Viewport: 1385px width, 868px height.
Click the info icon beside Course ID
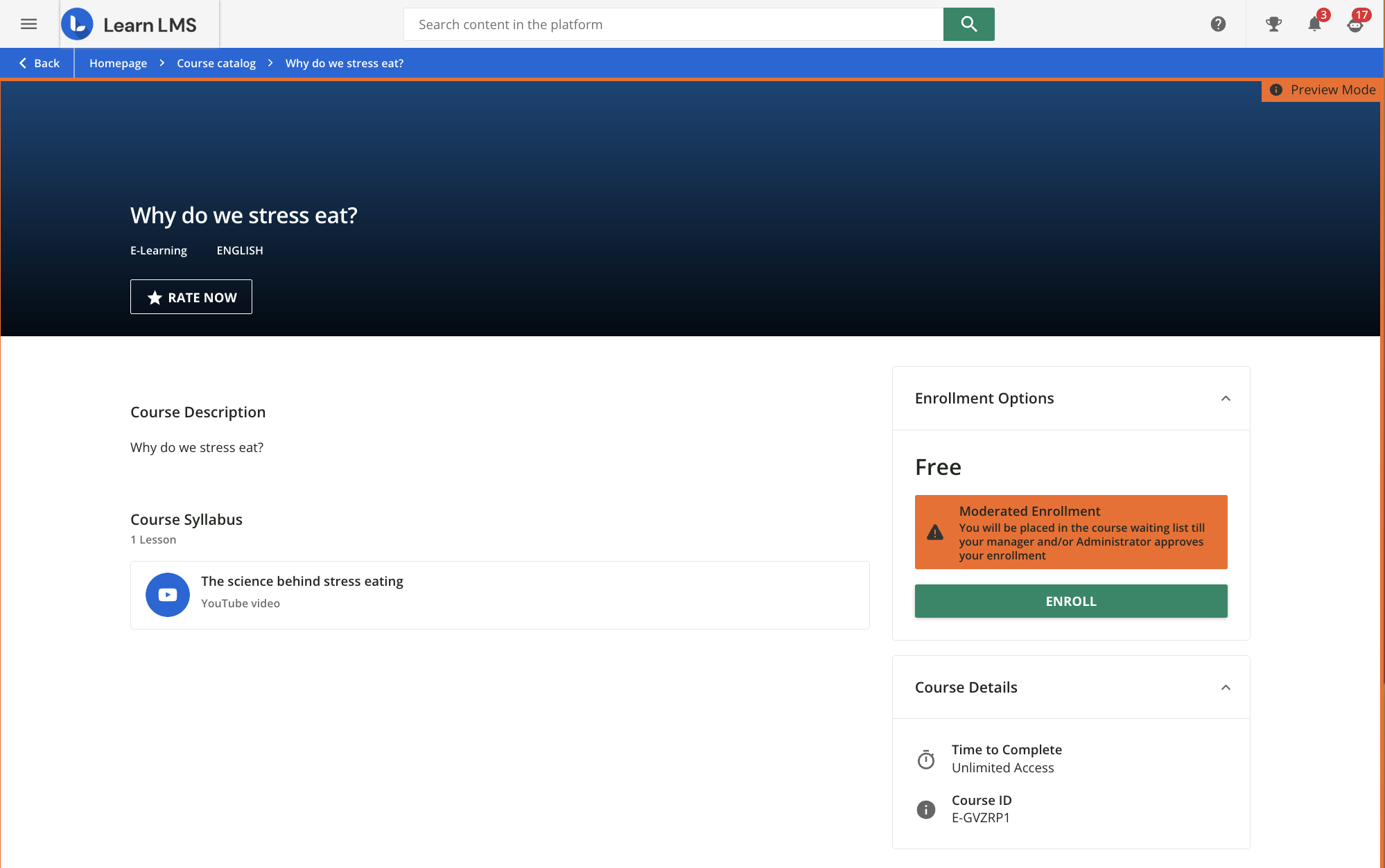pyautogui.click(x=925, y=808)
